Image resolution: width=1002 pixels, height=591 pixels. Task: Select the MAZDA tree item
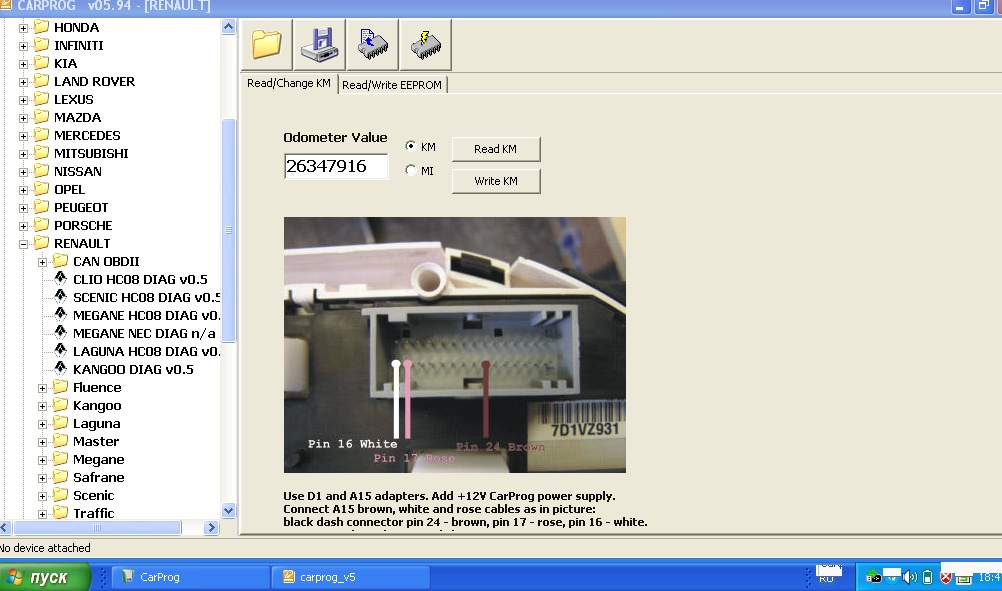77,117
